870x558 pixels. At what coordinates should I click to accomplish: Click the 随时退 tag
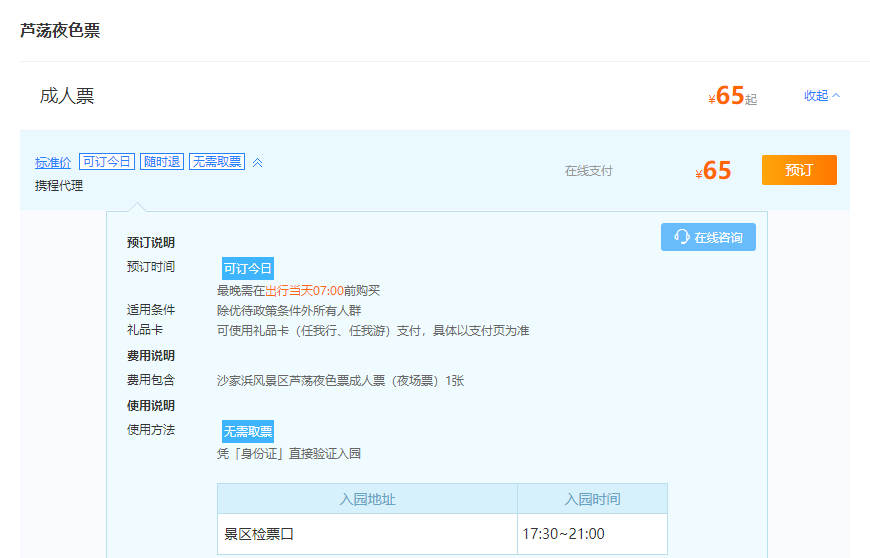click(x=161, y=161)
